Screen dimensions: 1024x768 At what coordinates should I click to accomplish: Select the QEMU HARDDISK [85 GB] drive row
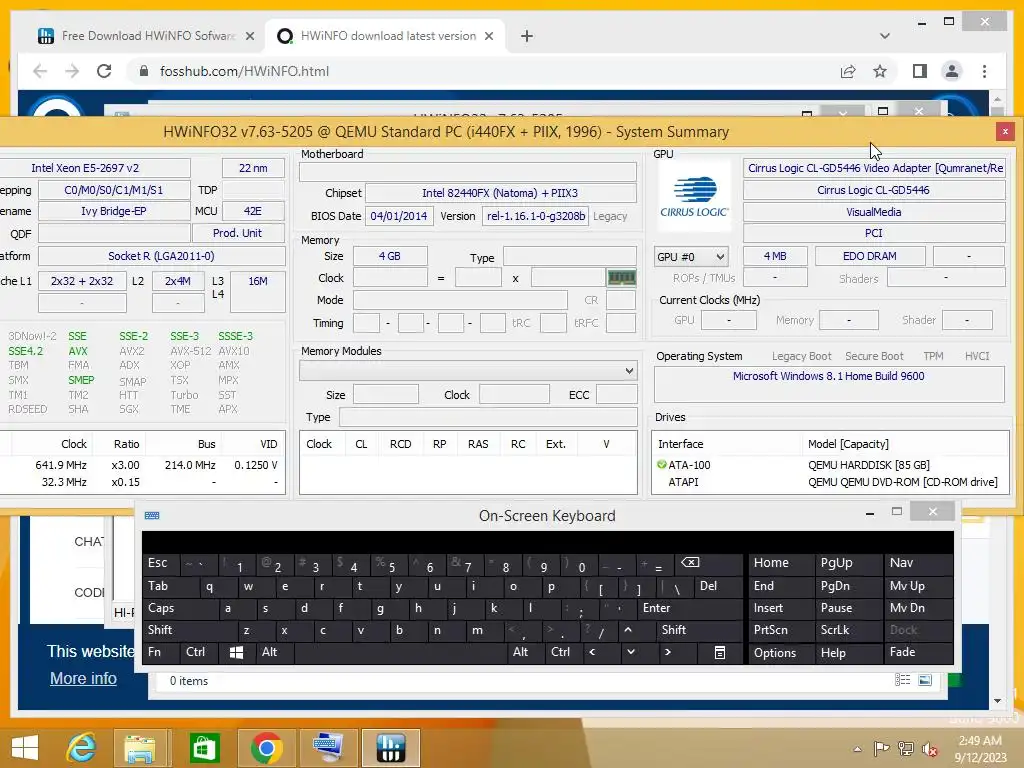click(829, 465)
